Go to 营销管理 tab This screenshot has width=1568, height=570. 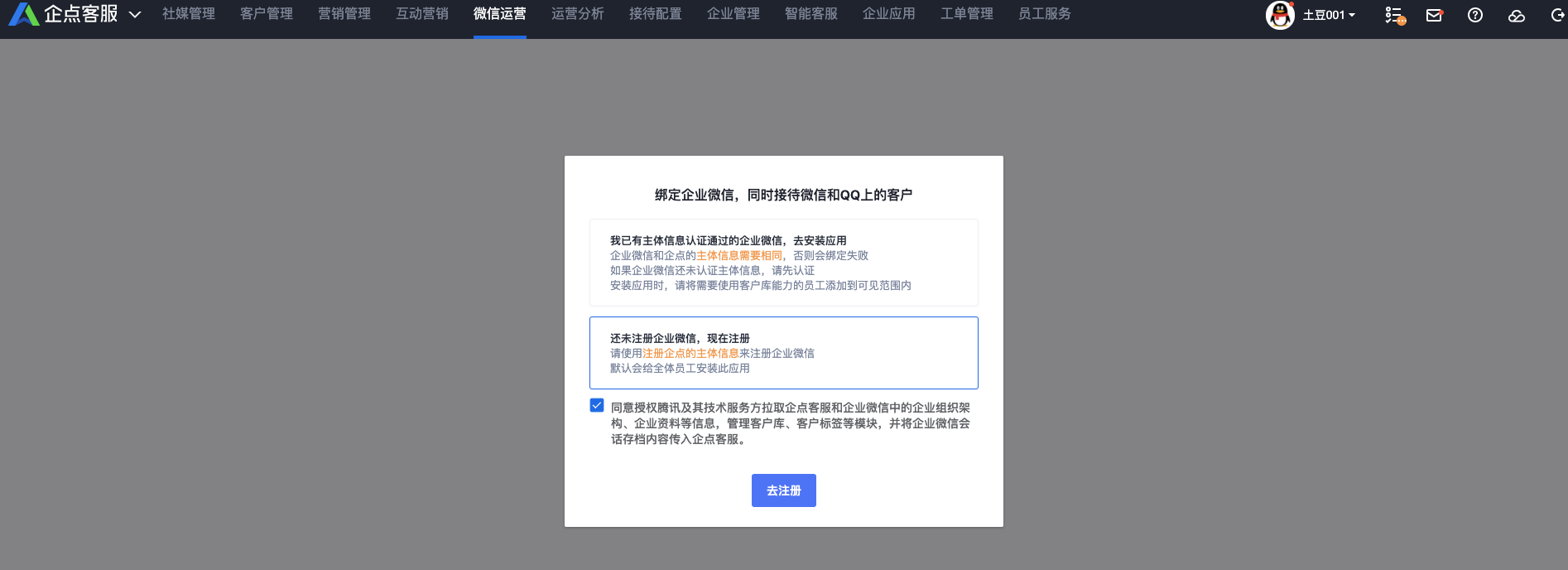click(344, 14)
